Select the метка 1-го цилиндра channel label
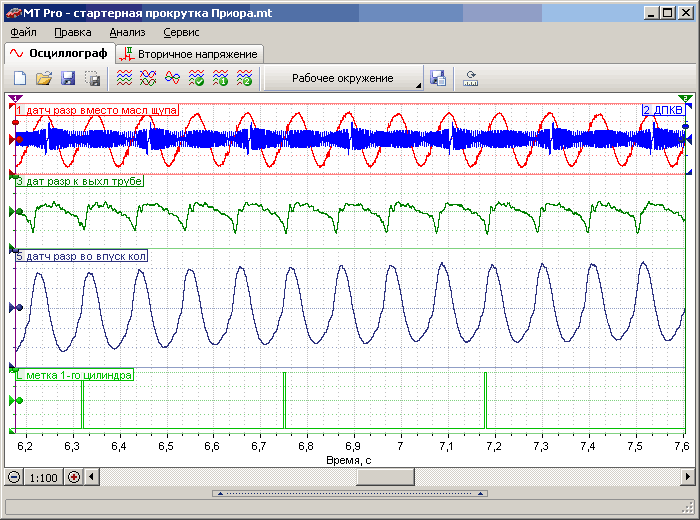700x520 pixels. pos(75,375)
